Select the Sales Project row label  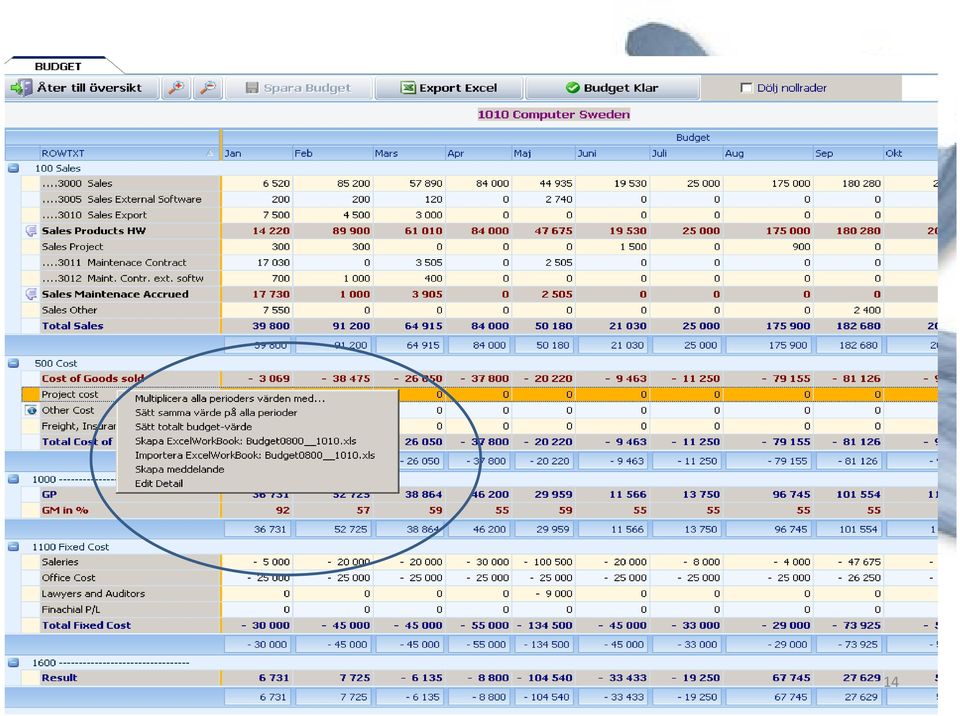(72, 246)
